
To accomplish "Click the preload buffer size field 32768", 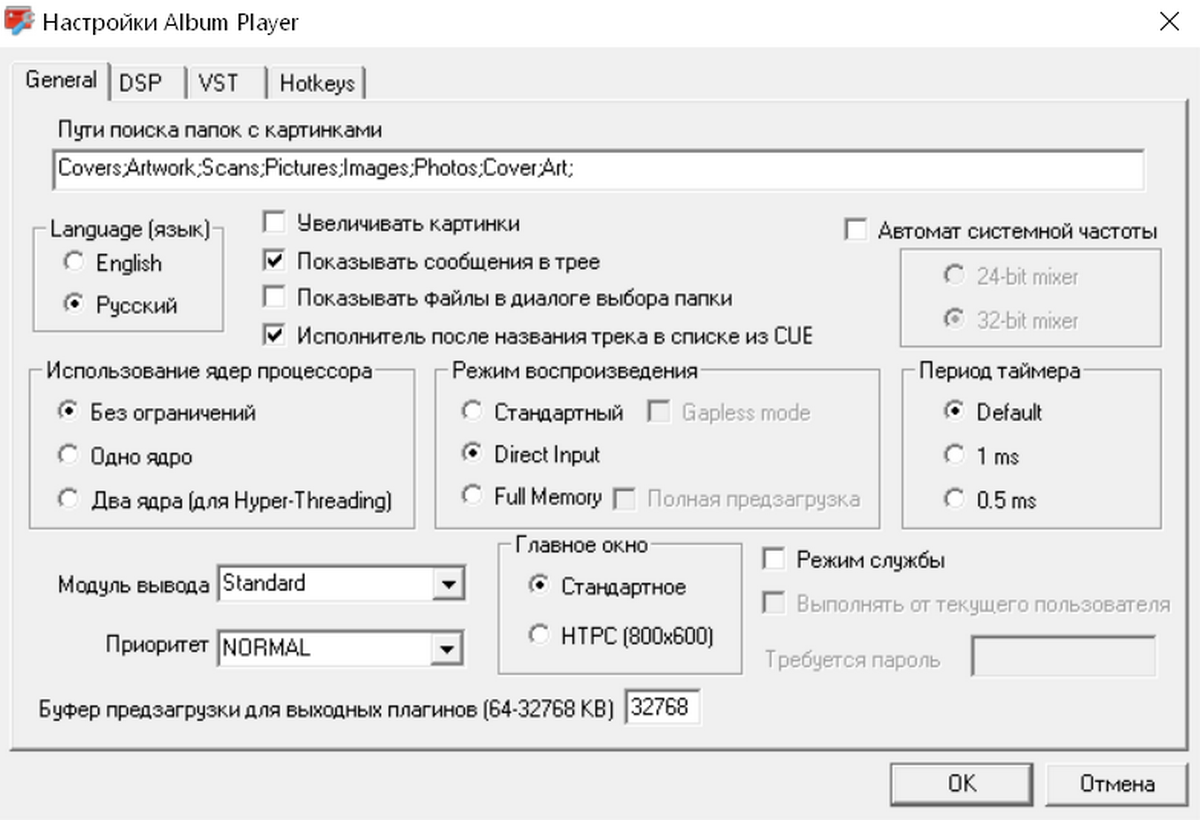I will (663, 708).
